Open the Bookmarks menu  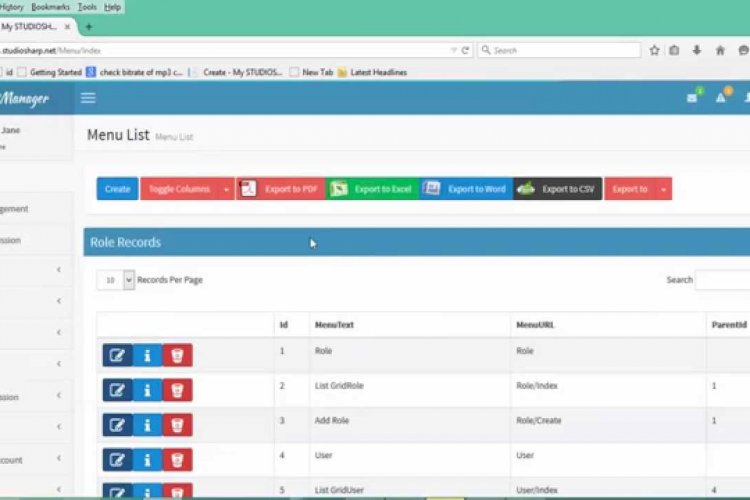pos(50,7)
